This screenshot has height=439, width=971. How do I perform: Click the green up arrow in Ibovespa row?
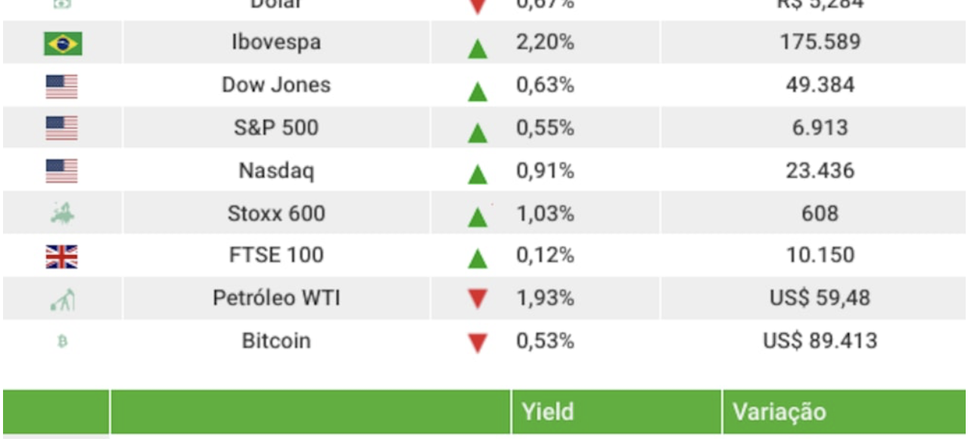tap(478, 48)
